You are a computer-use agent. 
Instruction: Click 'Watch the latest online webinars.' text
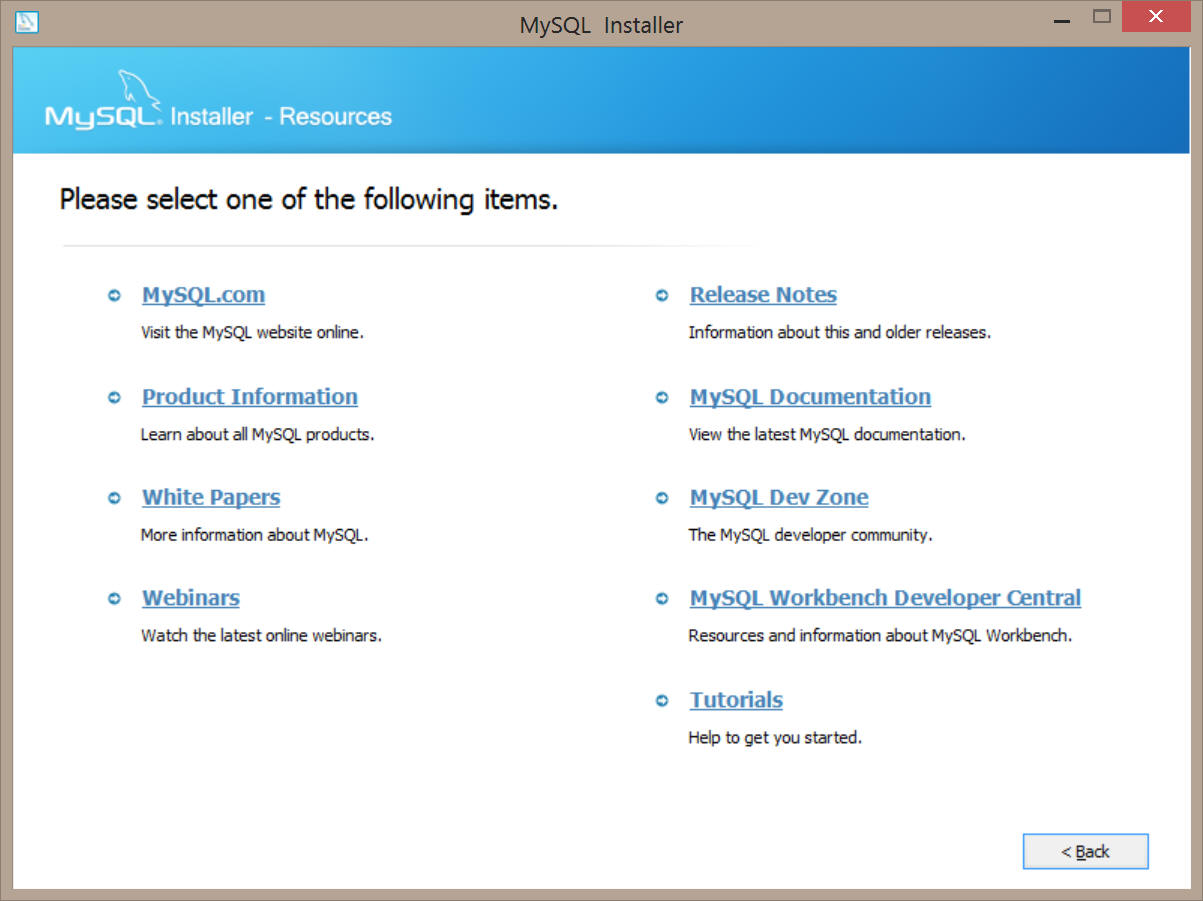[261, 635]
